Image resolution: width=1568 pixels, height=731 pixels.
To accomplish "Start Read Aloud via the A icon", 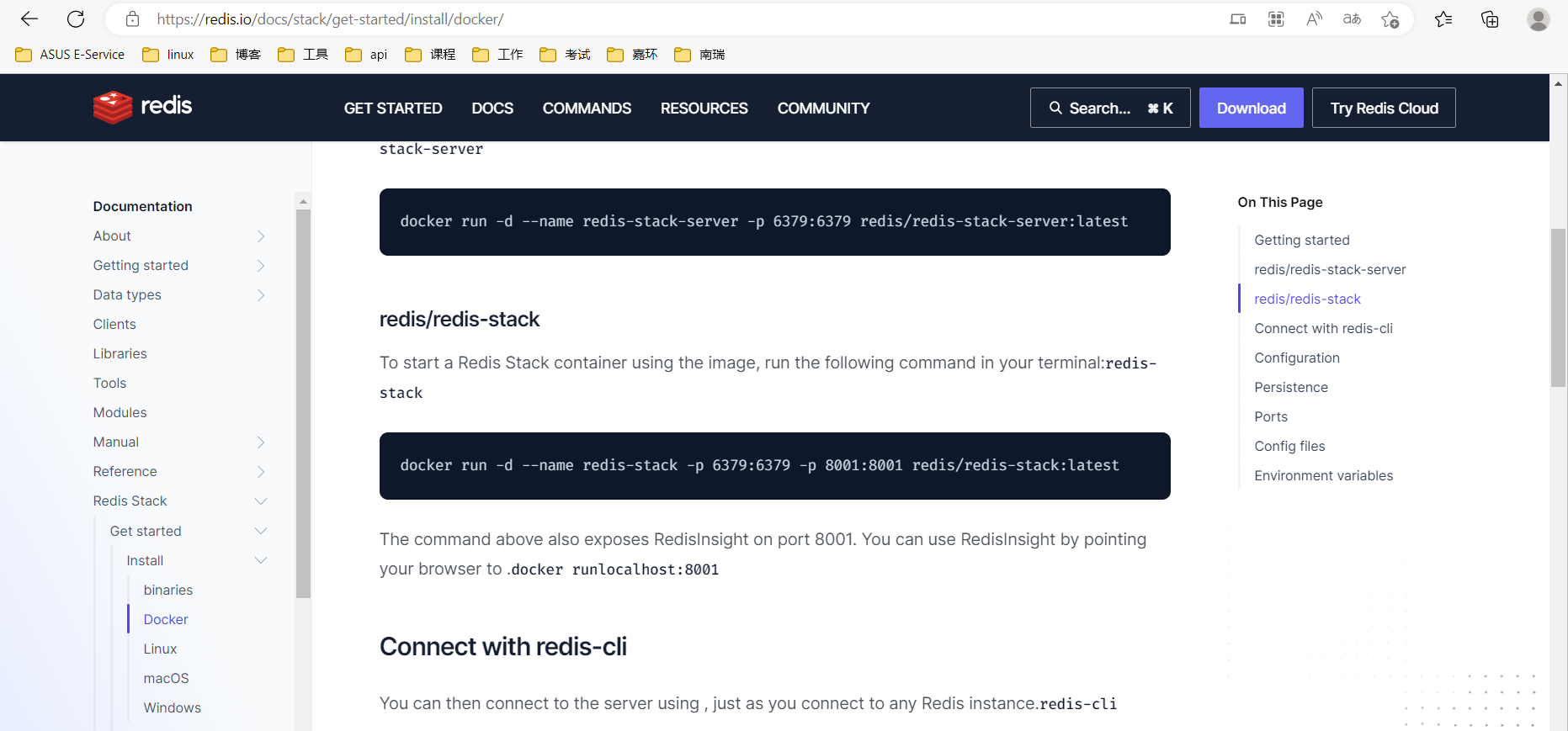I will coord(1314,19).
